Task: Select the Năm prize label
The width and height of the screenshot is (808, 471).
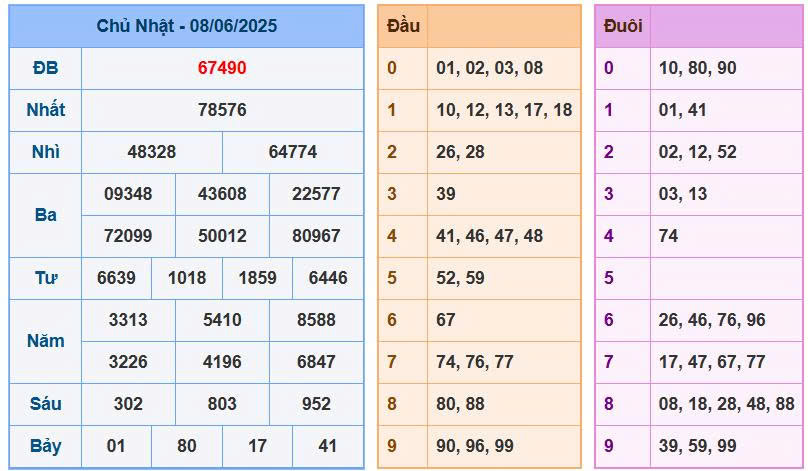Action: click(x=45, y=341)
